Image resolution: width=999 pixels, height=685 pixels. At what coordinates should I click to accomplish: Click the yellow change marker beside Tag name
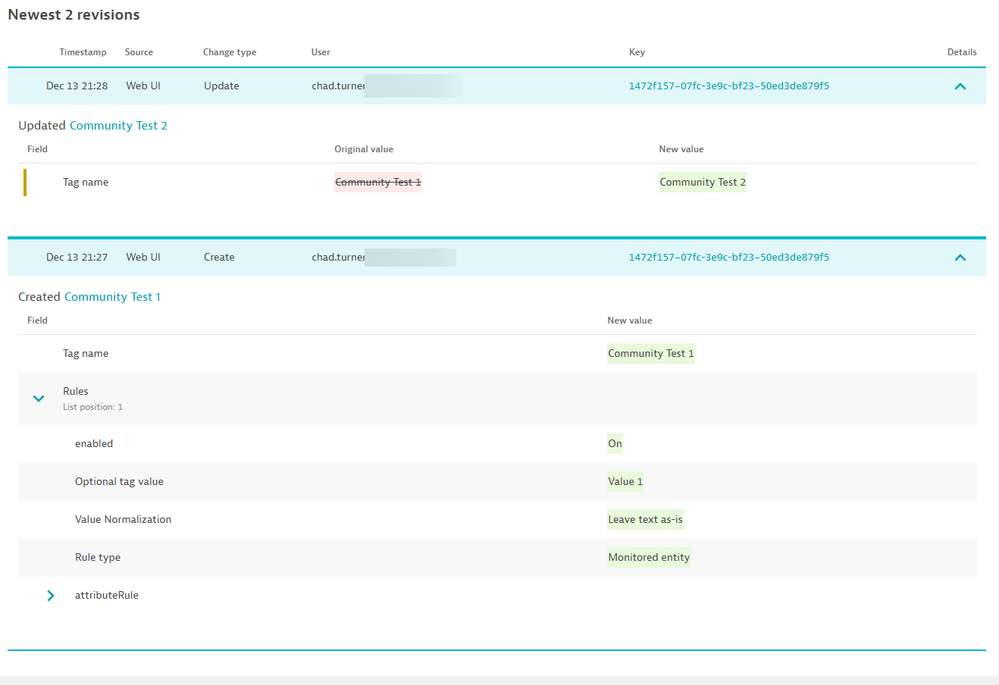(25, 182)
